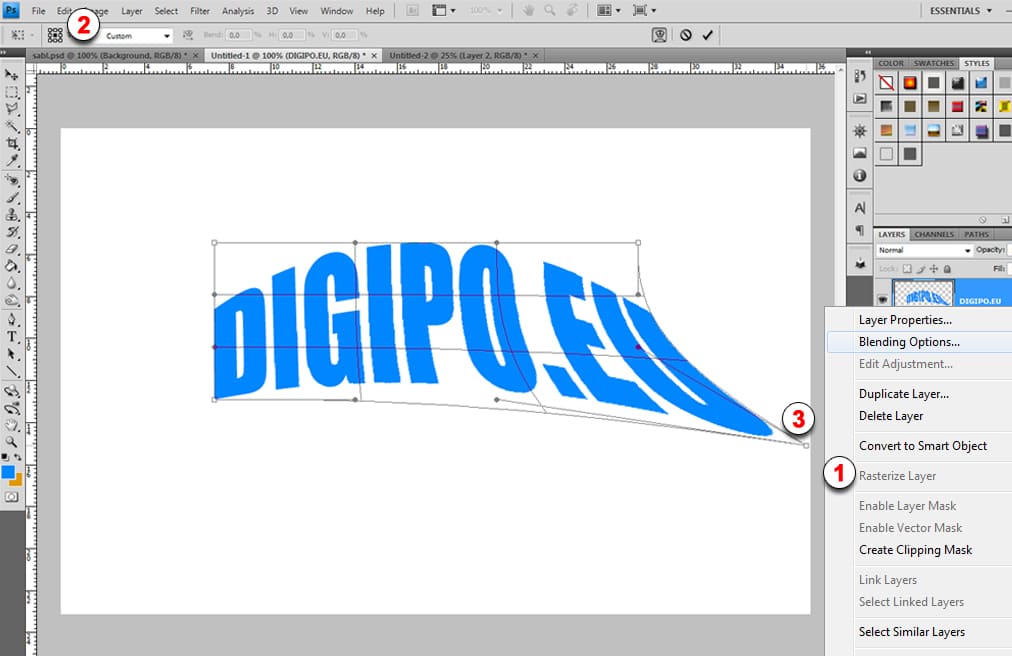Pick the Horizontal Type tool

(12, 337)
